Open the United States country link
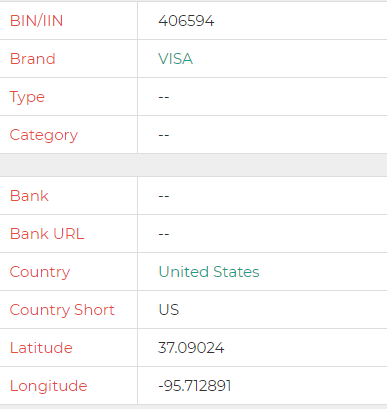Viewport: 387px width, 409px height. coord(209,272)
